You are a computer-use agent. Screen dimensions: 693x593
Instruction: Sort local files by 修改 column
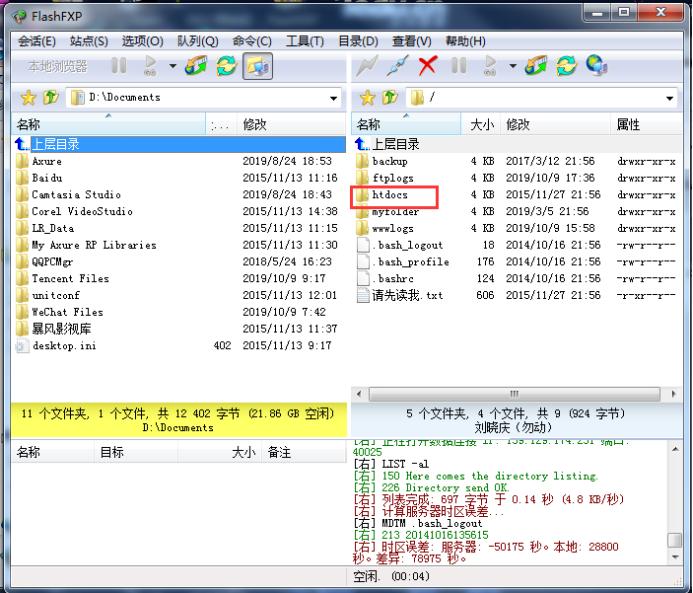291,124
